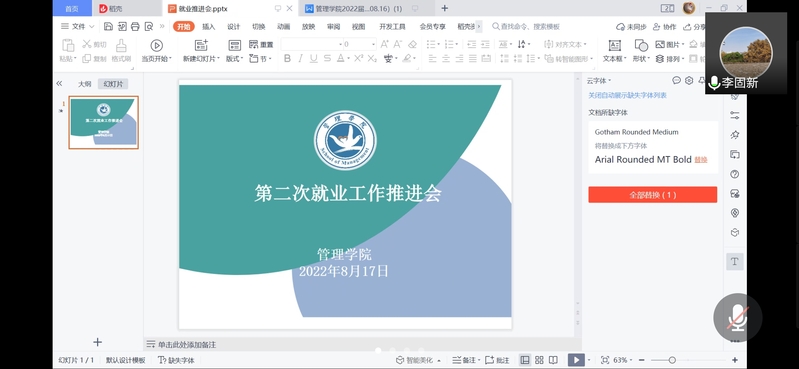The width and height of the screenshot is (799, 369).
Task: Switch to the 大纲 outline tab
Action: pos(85,84)
